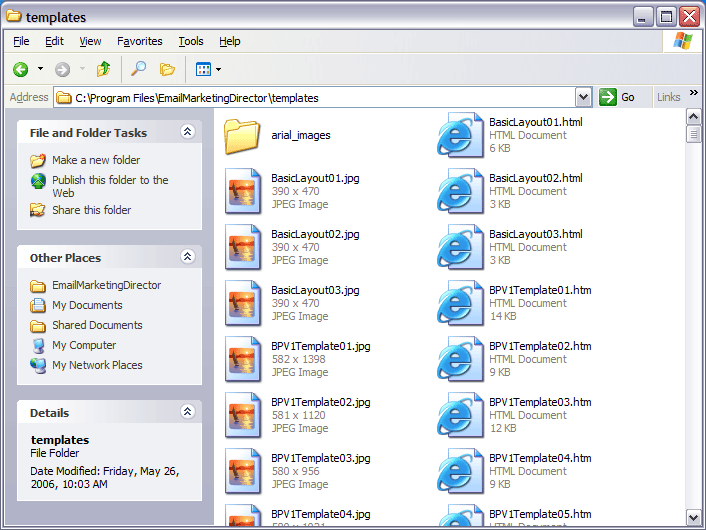This screenshot has width=706, height=530.
Task: Select BPV1Template03.jpg image icon
Action: [x=243, y=471]
